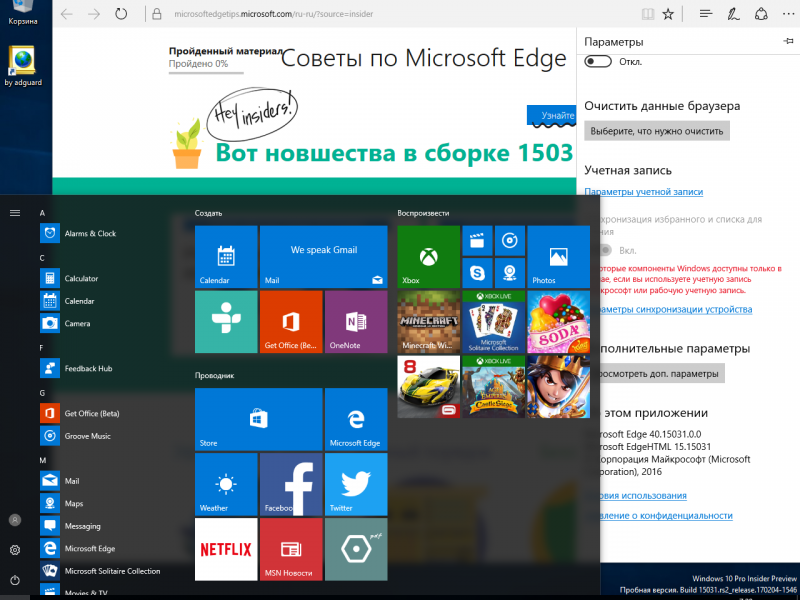Click the Воспроизвести tile group title
The image size is (800, 600).
tap(423, 213)
